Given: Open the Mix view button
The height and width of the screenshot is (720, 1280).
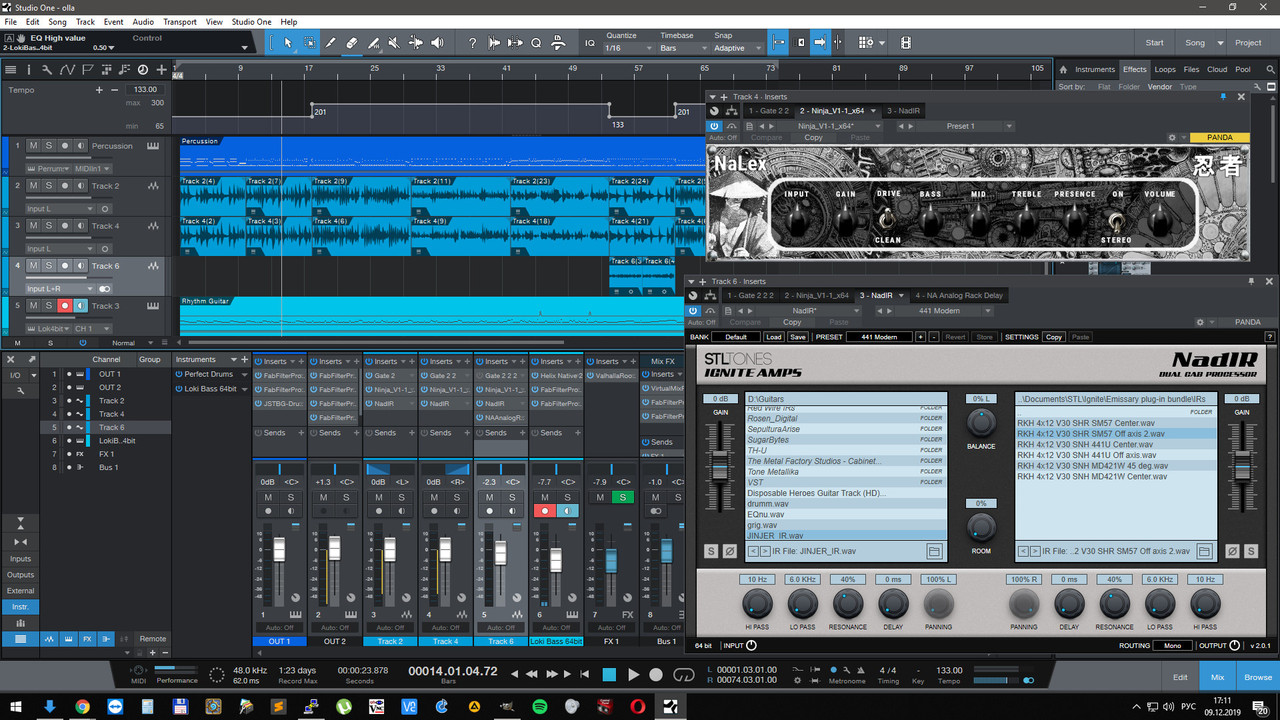Looking at the screenshot, I should (1218, 677).
